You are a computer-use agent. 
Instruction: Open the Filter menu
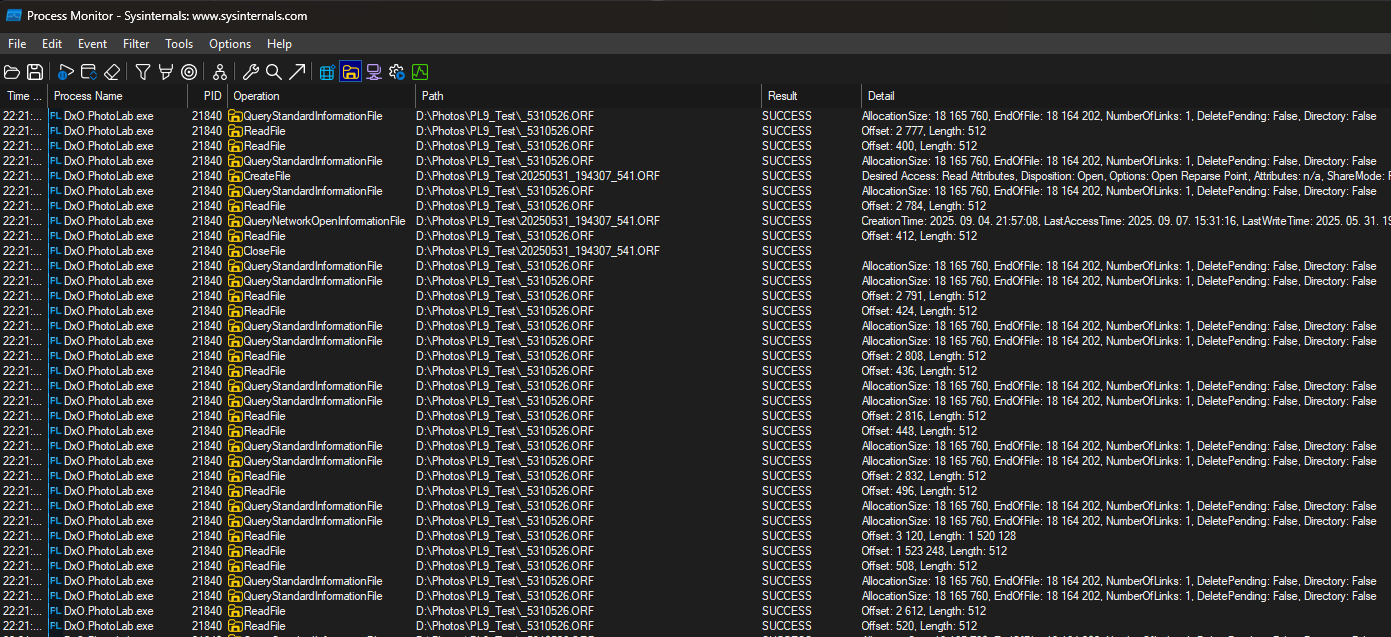136,44
